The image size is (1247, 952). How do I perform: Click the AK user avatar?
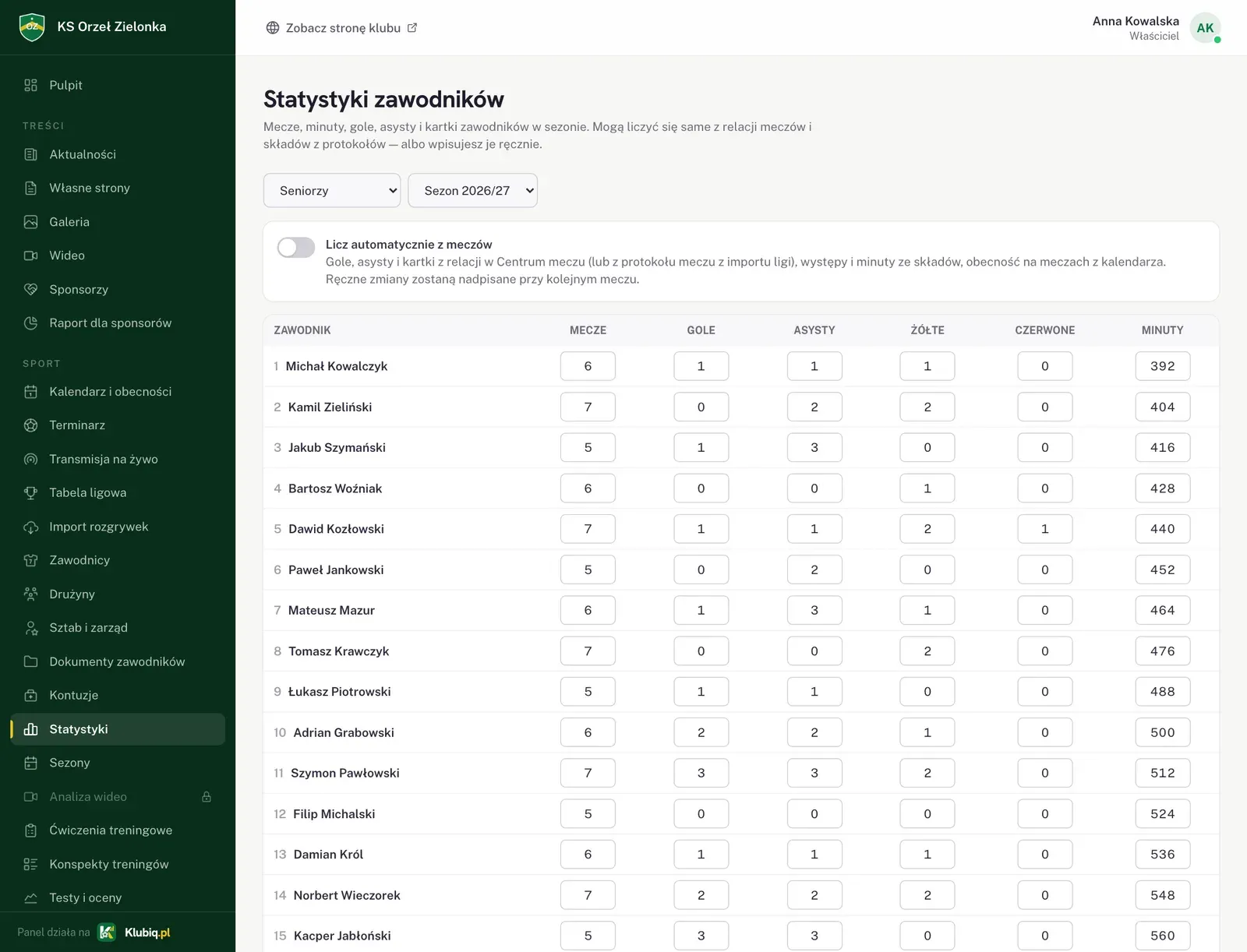[1205, 28]
